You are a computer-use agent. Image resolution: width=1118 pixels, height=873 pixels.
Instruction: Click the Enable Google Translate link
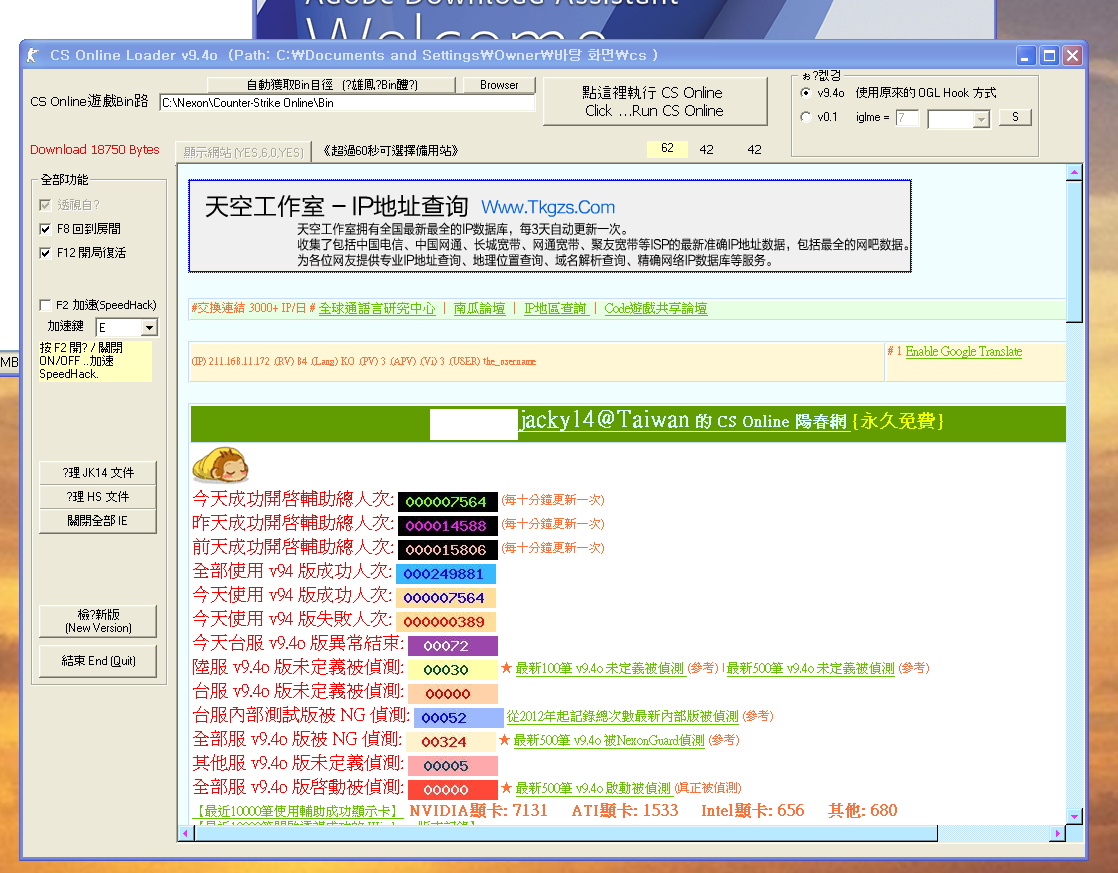[963, 352]
